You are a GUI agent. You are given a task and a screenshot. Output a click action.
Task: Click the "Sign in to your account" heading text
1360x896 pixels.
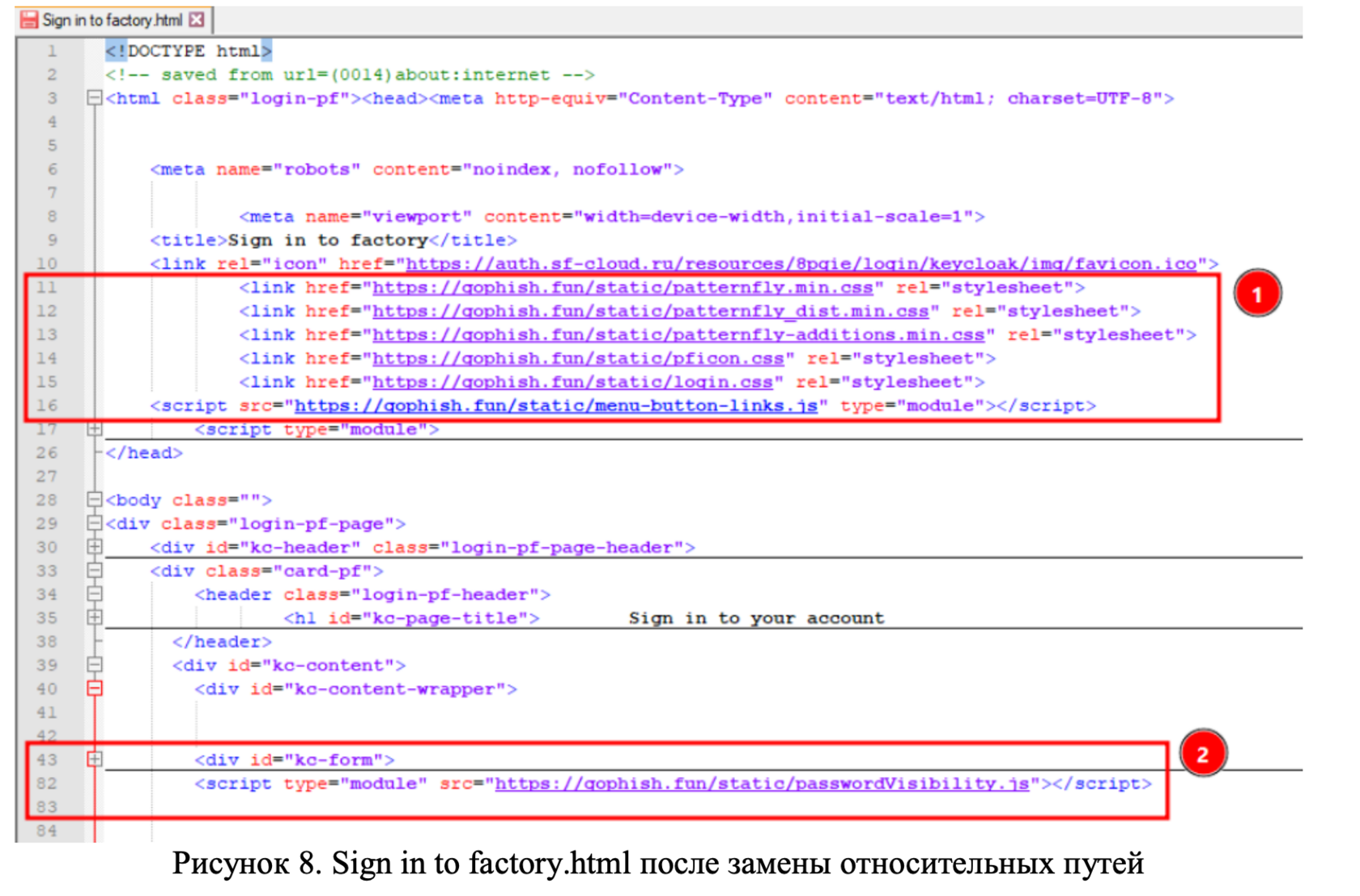757,618
